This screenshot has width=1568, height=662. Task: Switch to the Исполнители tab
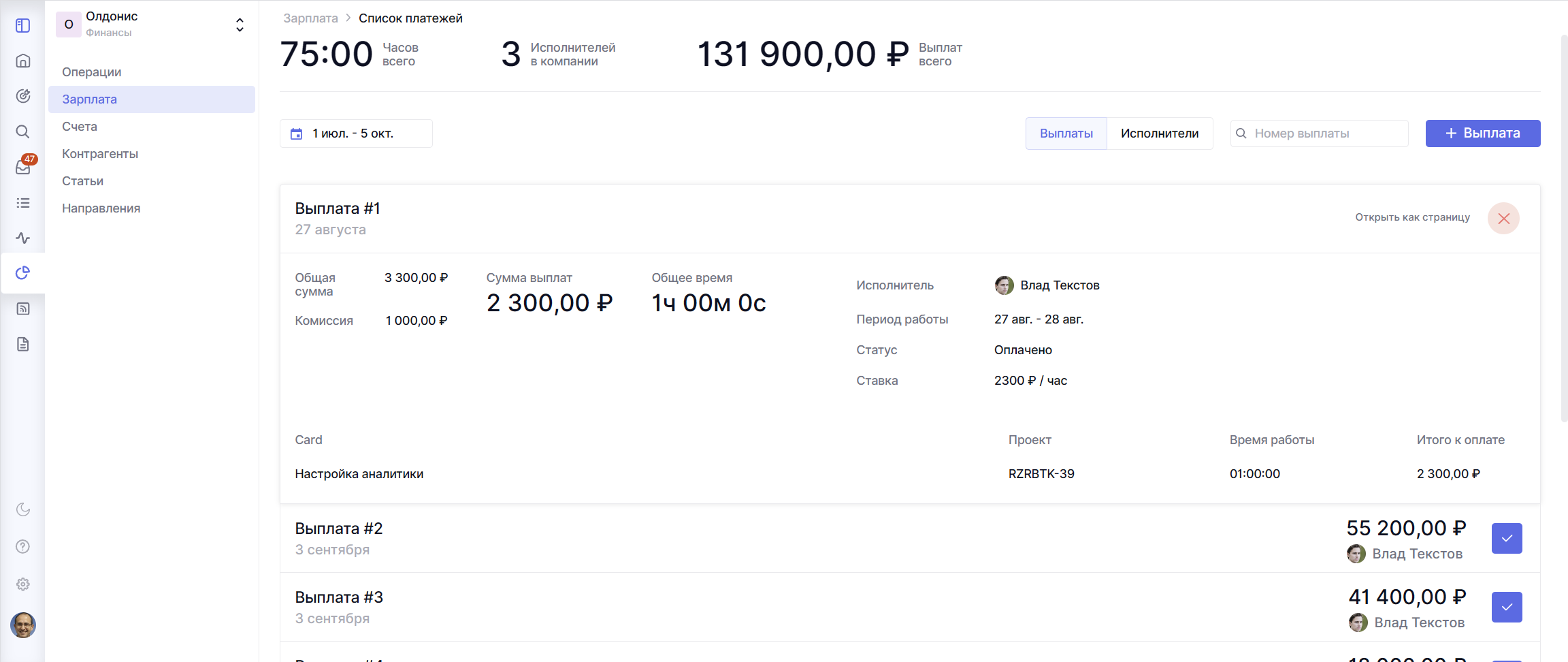(1159, 133)
